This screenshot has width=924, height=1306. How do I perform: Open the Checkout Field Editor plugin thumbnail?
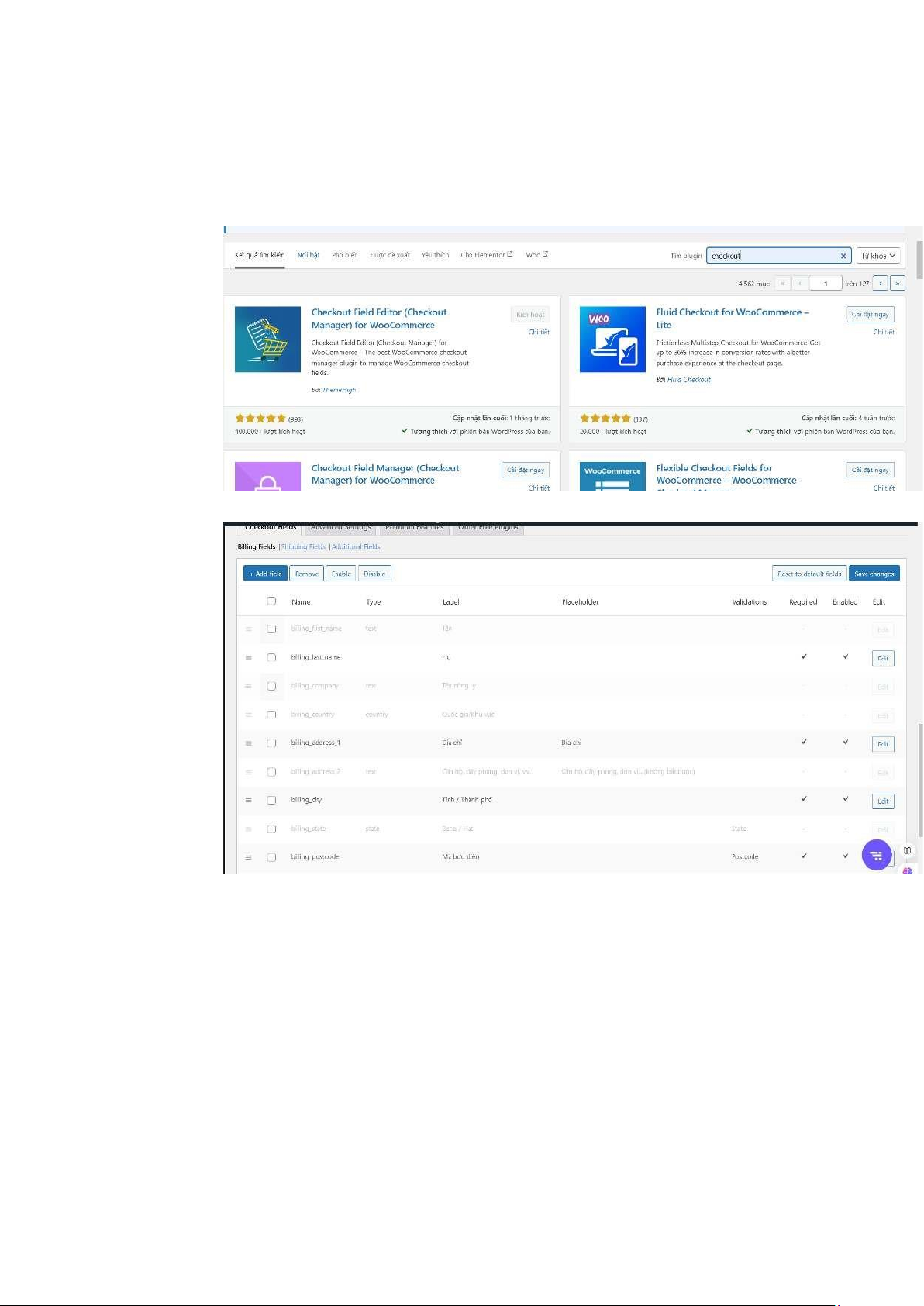pos(267,339)
